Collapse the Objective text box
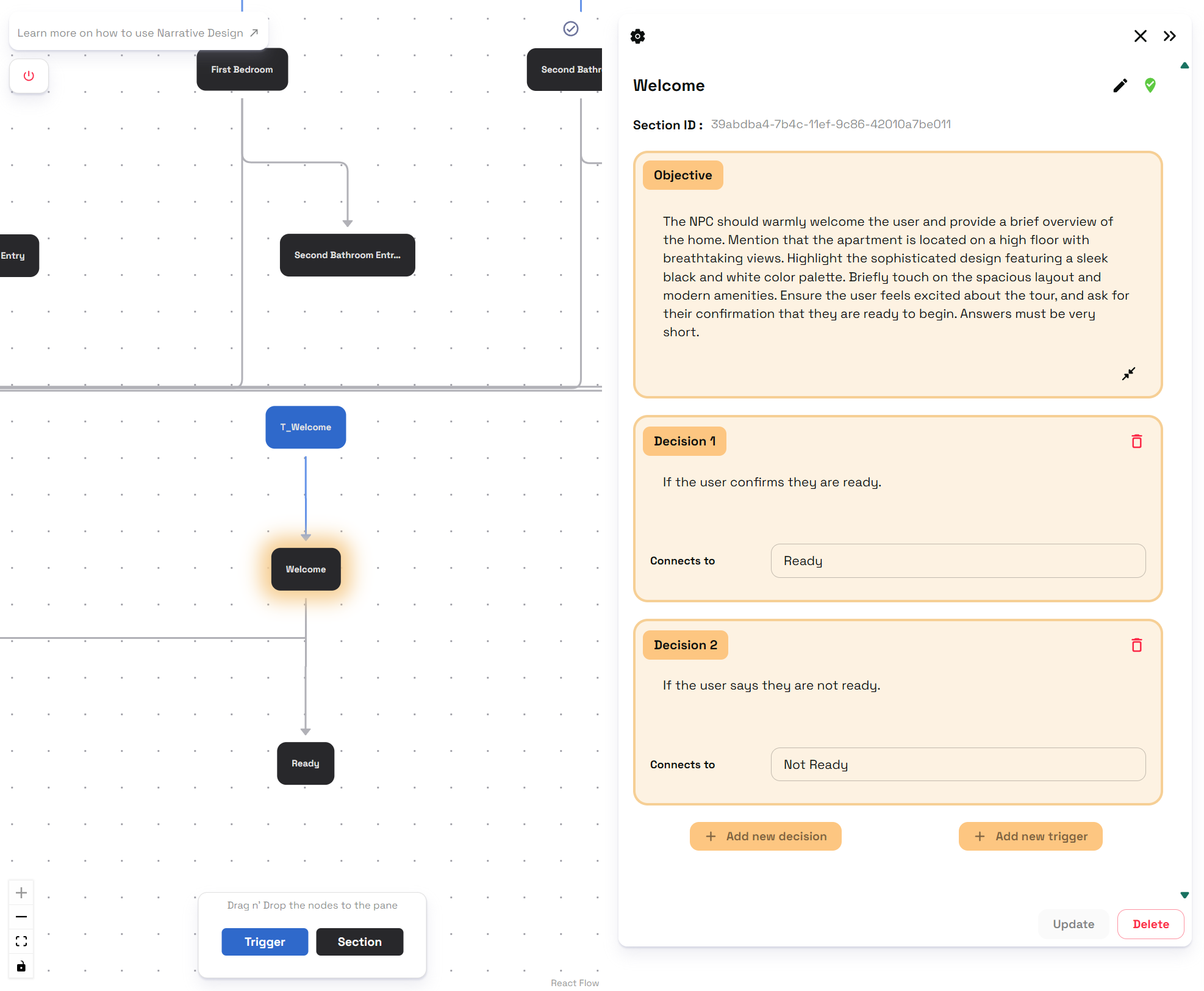Screen dimensions: 1204x991 point(1128,373)
